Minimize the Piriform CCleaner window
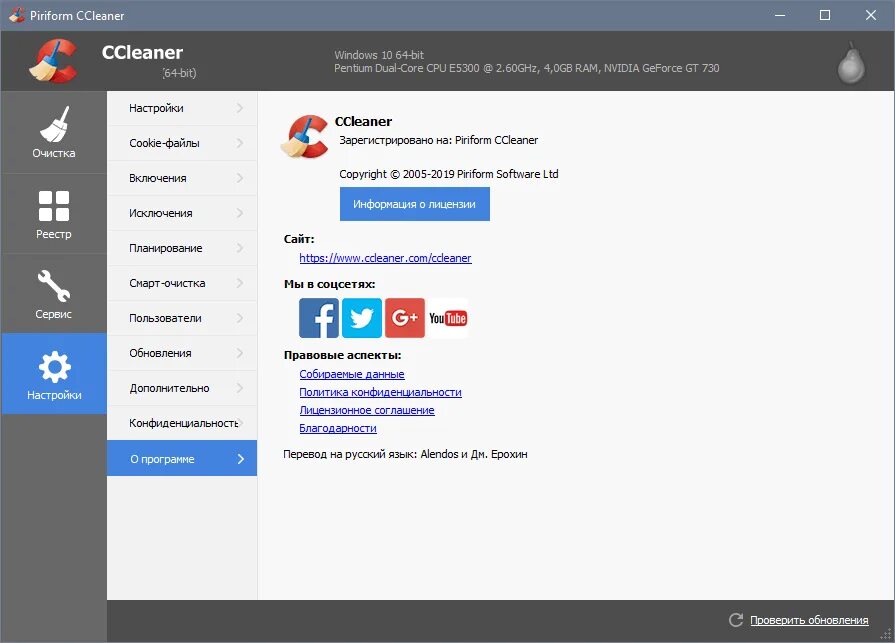This screenshot has width=895, height=643. pyautogui.click(x=780, y=15)
